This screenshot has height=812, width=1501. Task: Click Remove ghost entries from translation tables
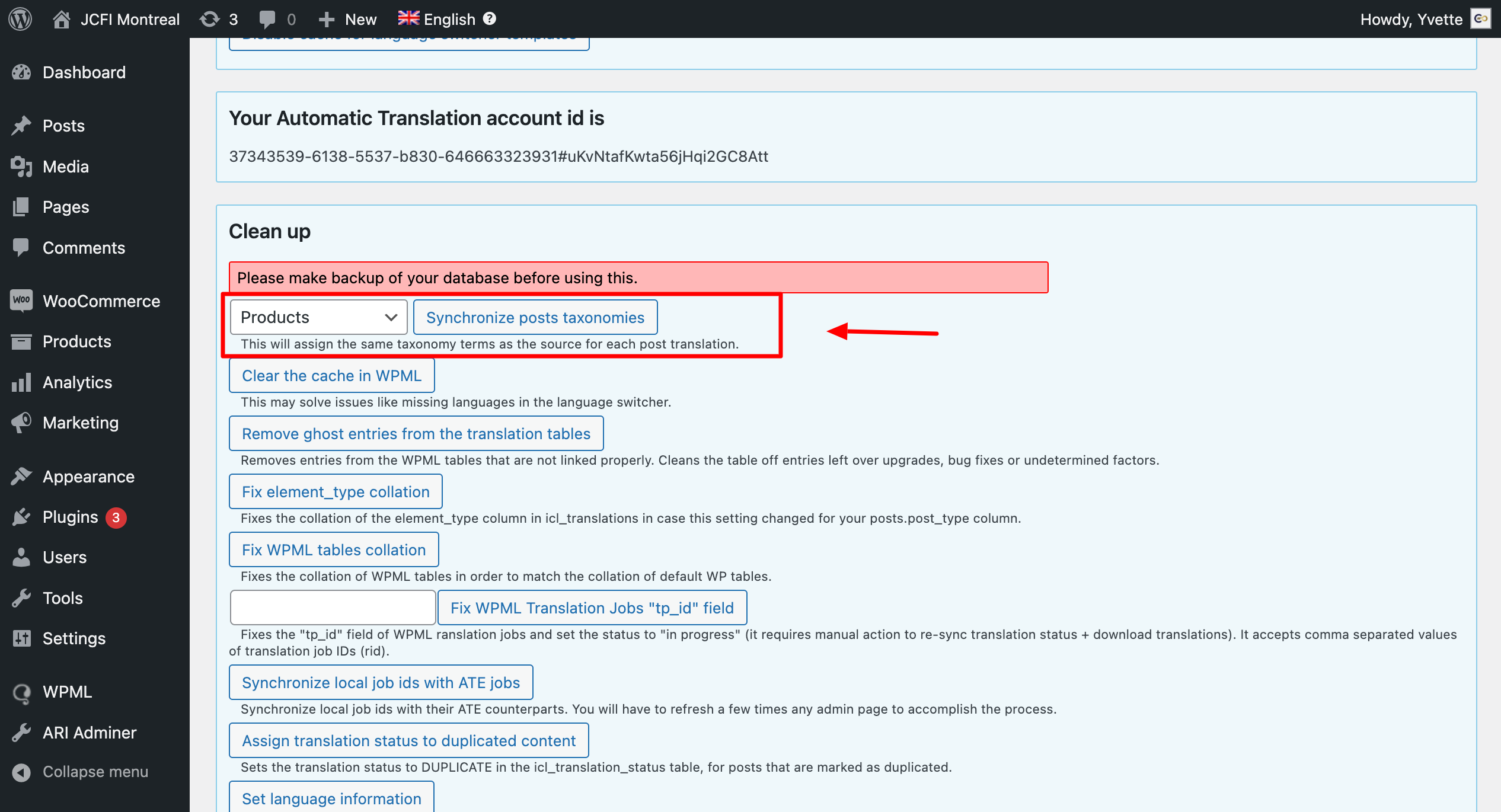click(416, 433)
